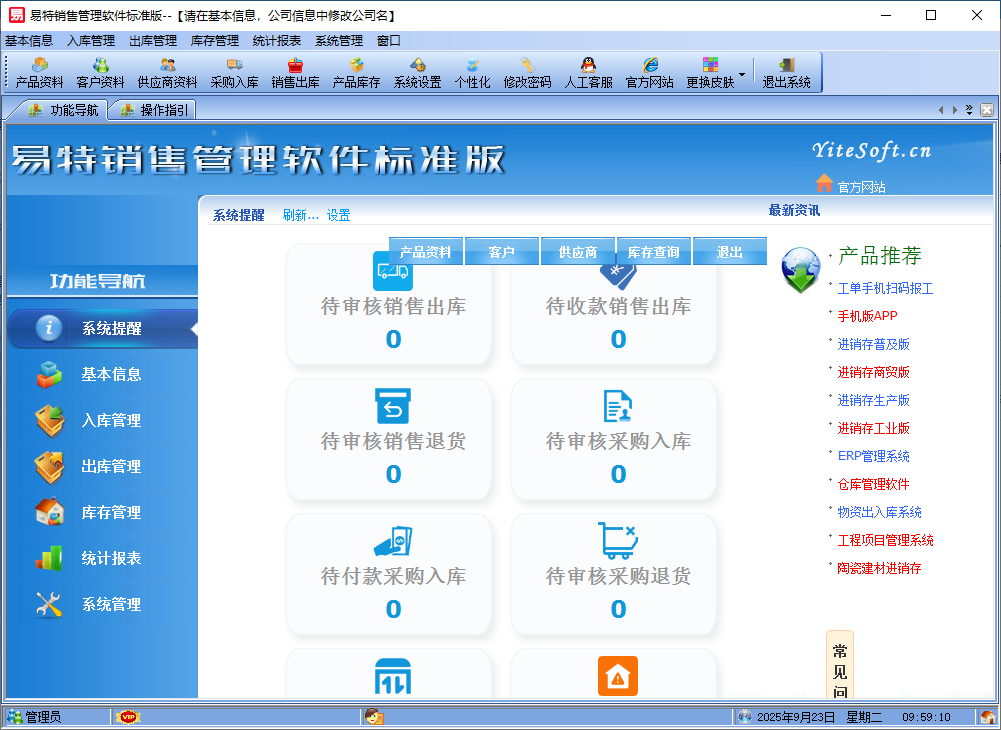This screenshot has height=730, width=1001.
Task: Switch to the 操作指引 tab
Action: [154, 110]
